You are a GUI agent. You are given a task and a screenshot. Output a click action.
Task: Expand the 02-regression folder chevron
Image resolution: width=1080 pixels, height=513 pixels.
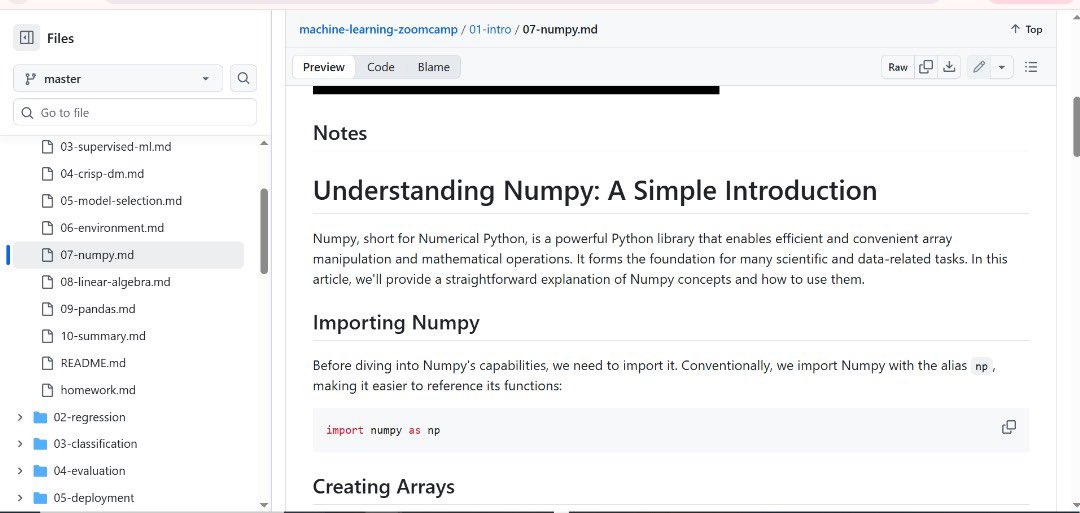click(x=20, y=417)
